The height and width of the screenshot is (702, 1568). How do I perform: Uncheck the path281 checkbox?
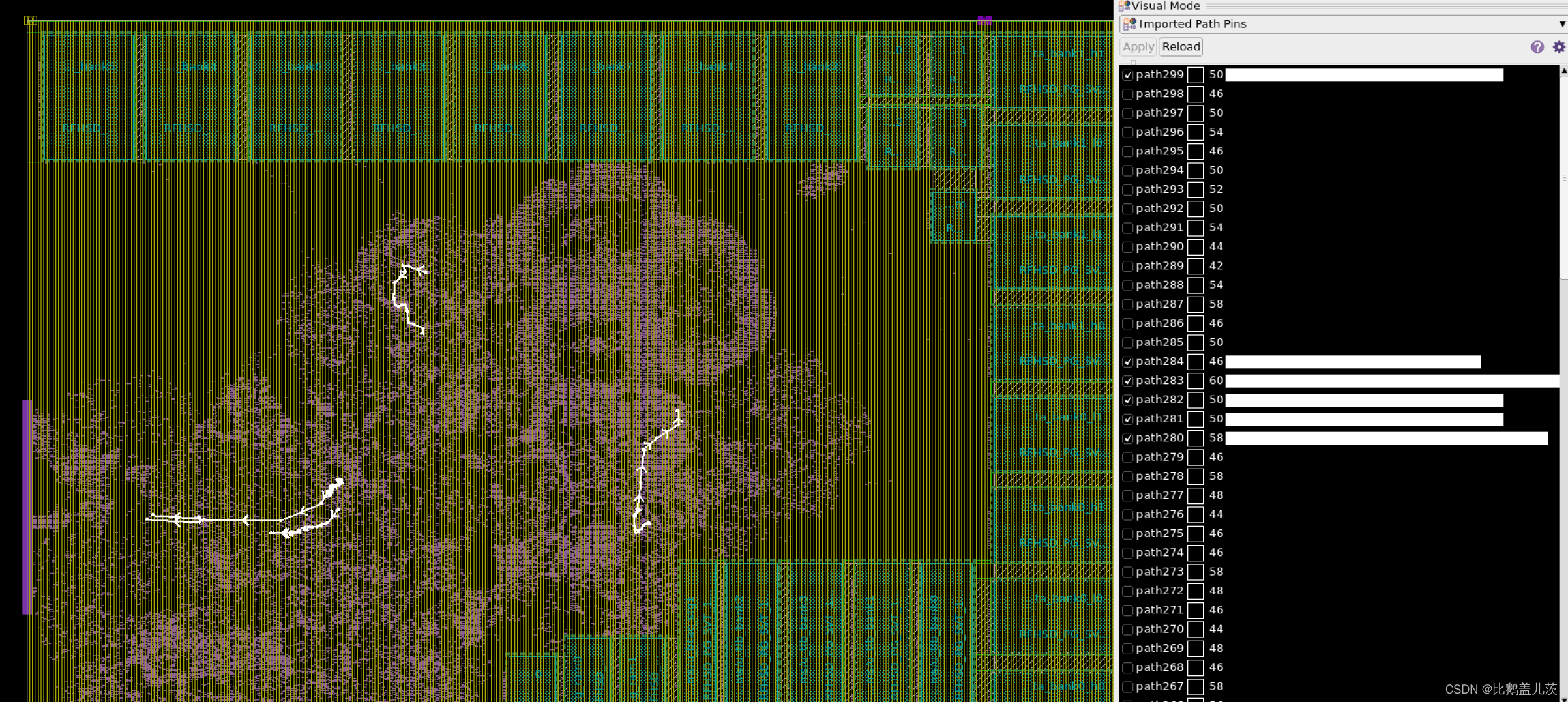1128,420
